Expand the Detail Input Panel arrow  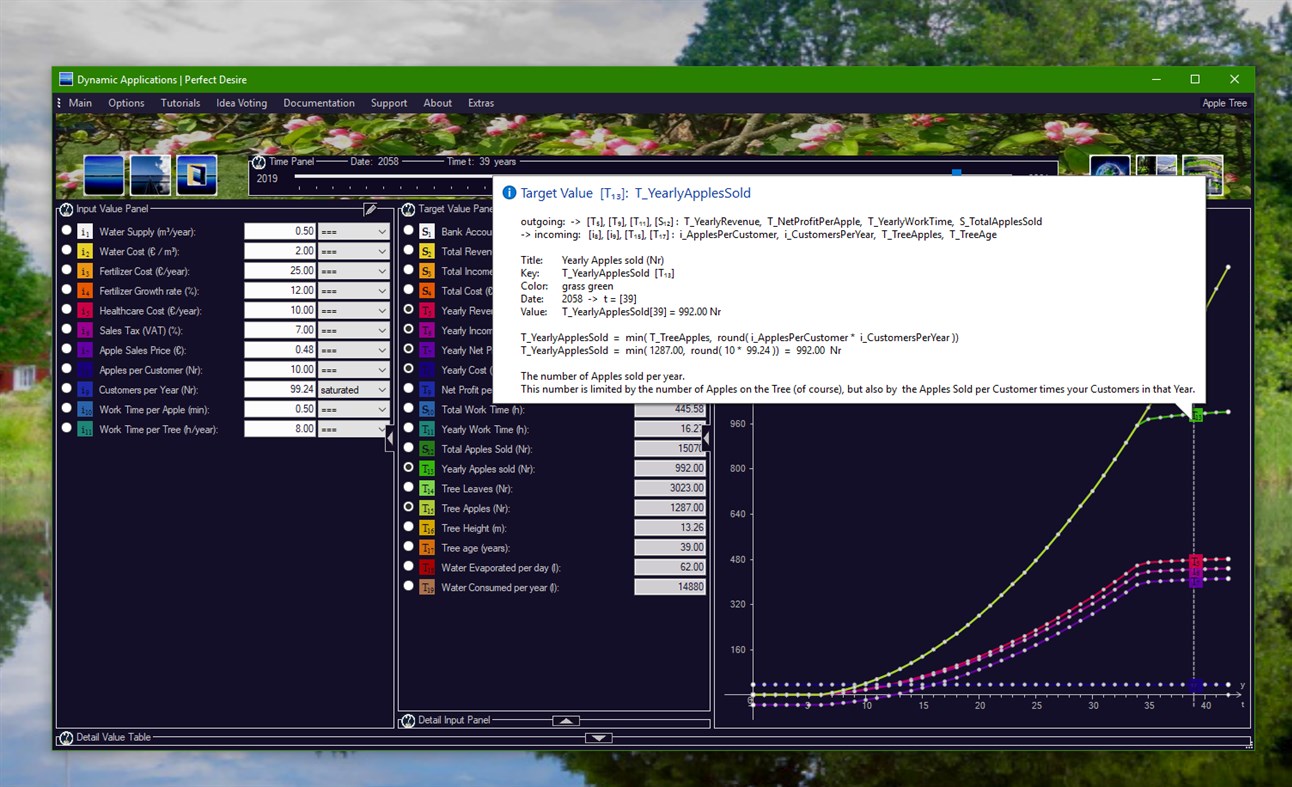565,720
